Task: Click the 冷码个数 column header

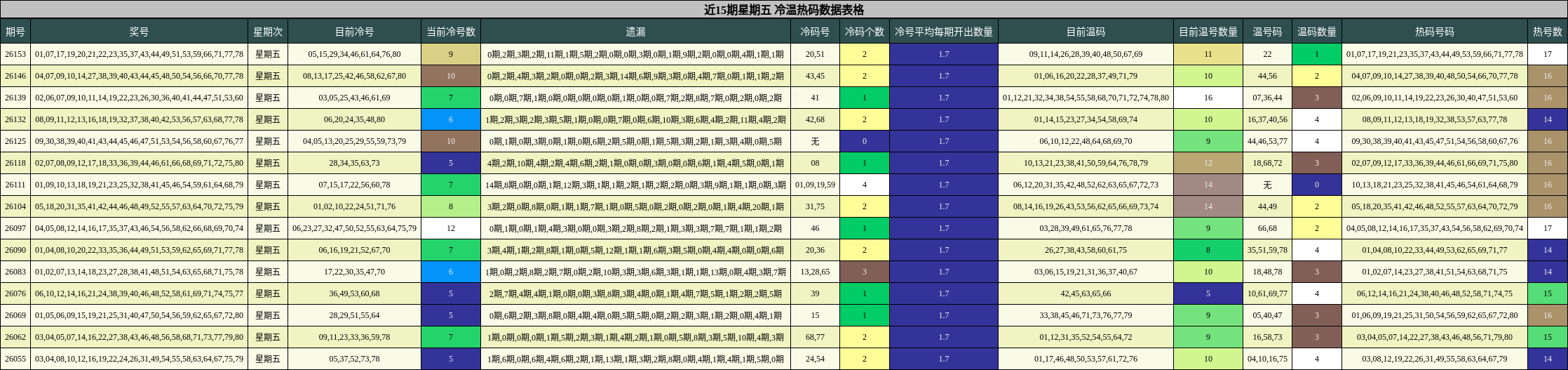Action: 864,32
